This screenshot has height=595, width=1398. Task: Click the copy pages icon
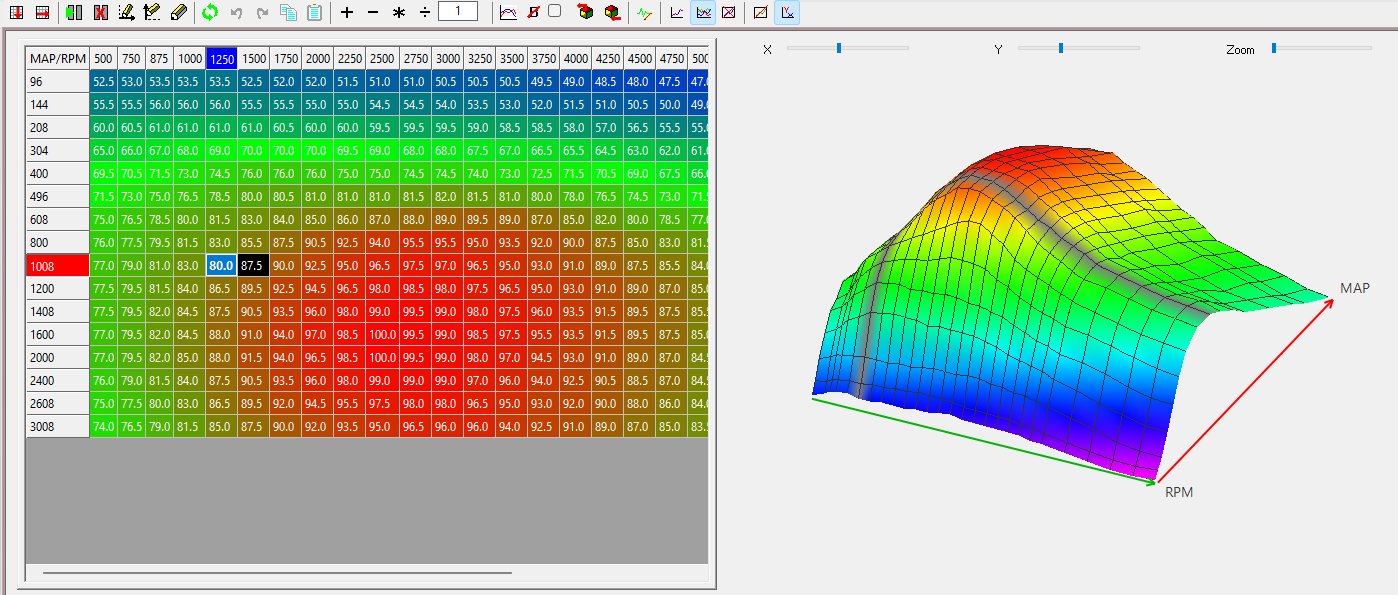pyautogui.click(x=288, y=13)
